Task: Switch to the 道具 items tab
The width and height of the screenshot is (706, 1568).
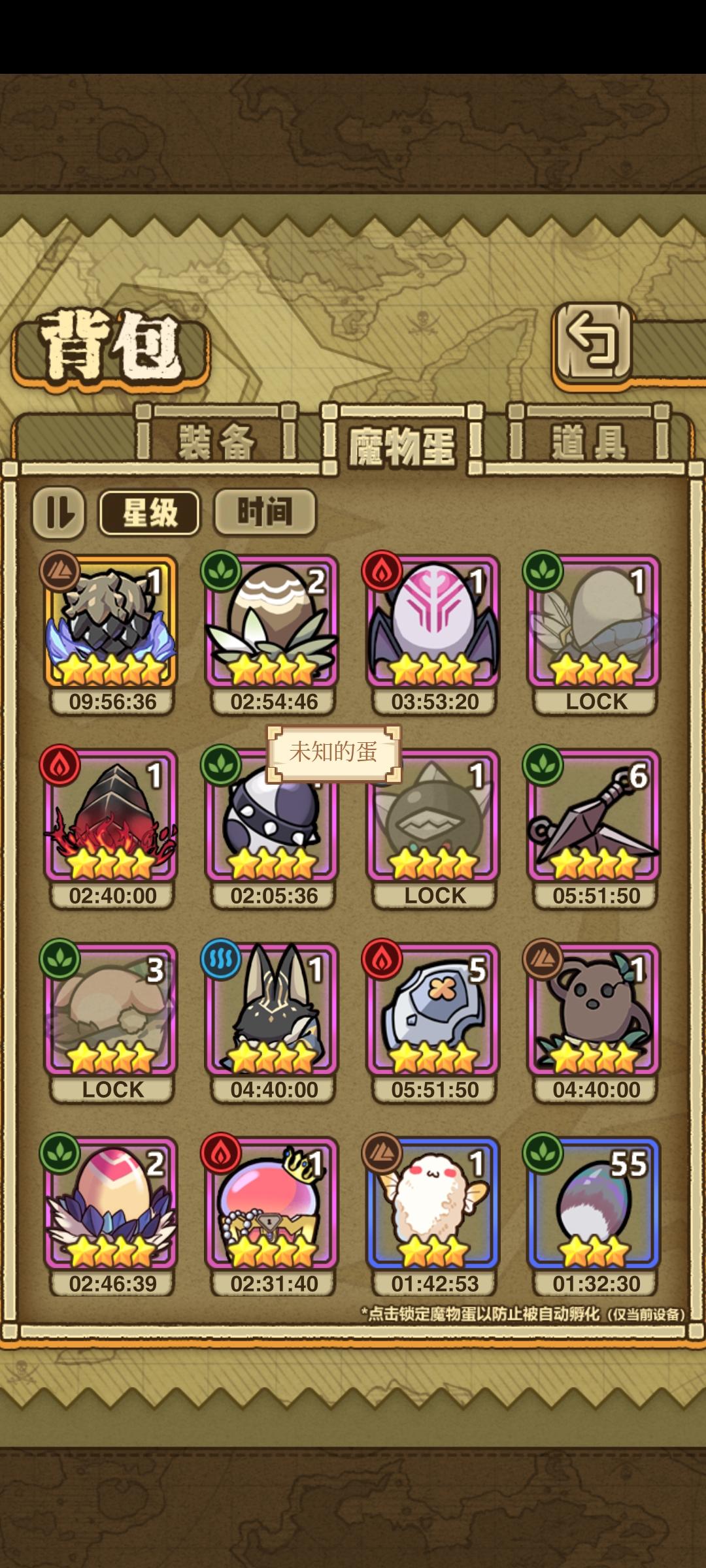Action: tap(590, 441)
